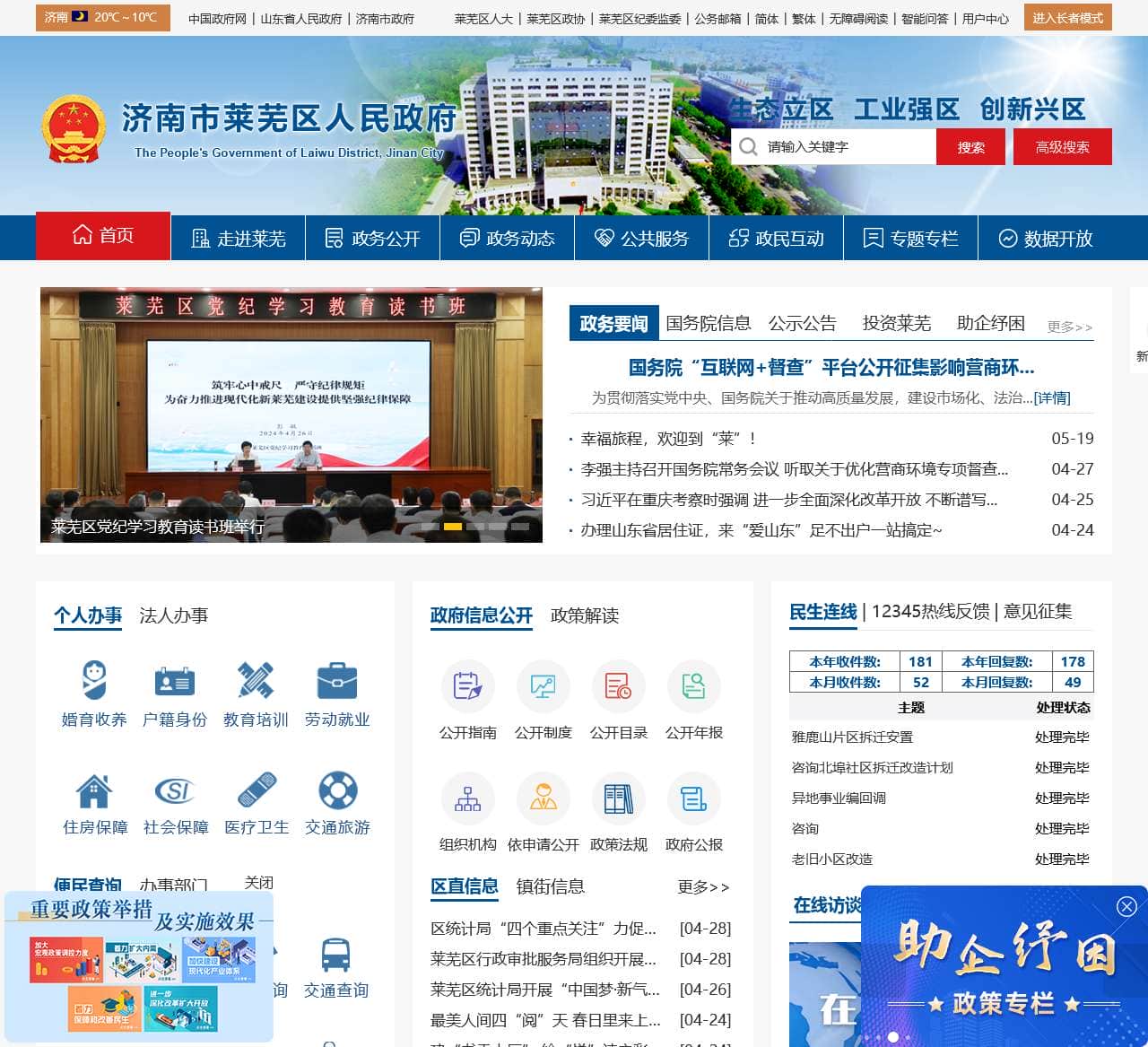Open the 专题专栏 navigation menu

click(911, 239)
